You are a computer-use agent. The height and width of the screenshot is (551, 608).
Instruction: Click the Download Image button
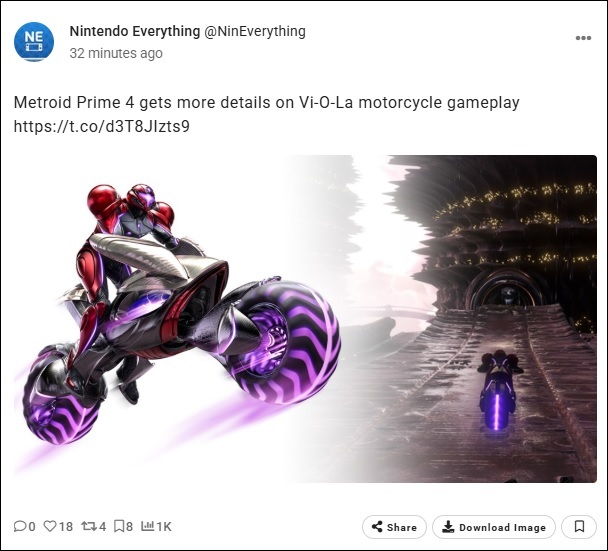click(x=494, y=527)
